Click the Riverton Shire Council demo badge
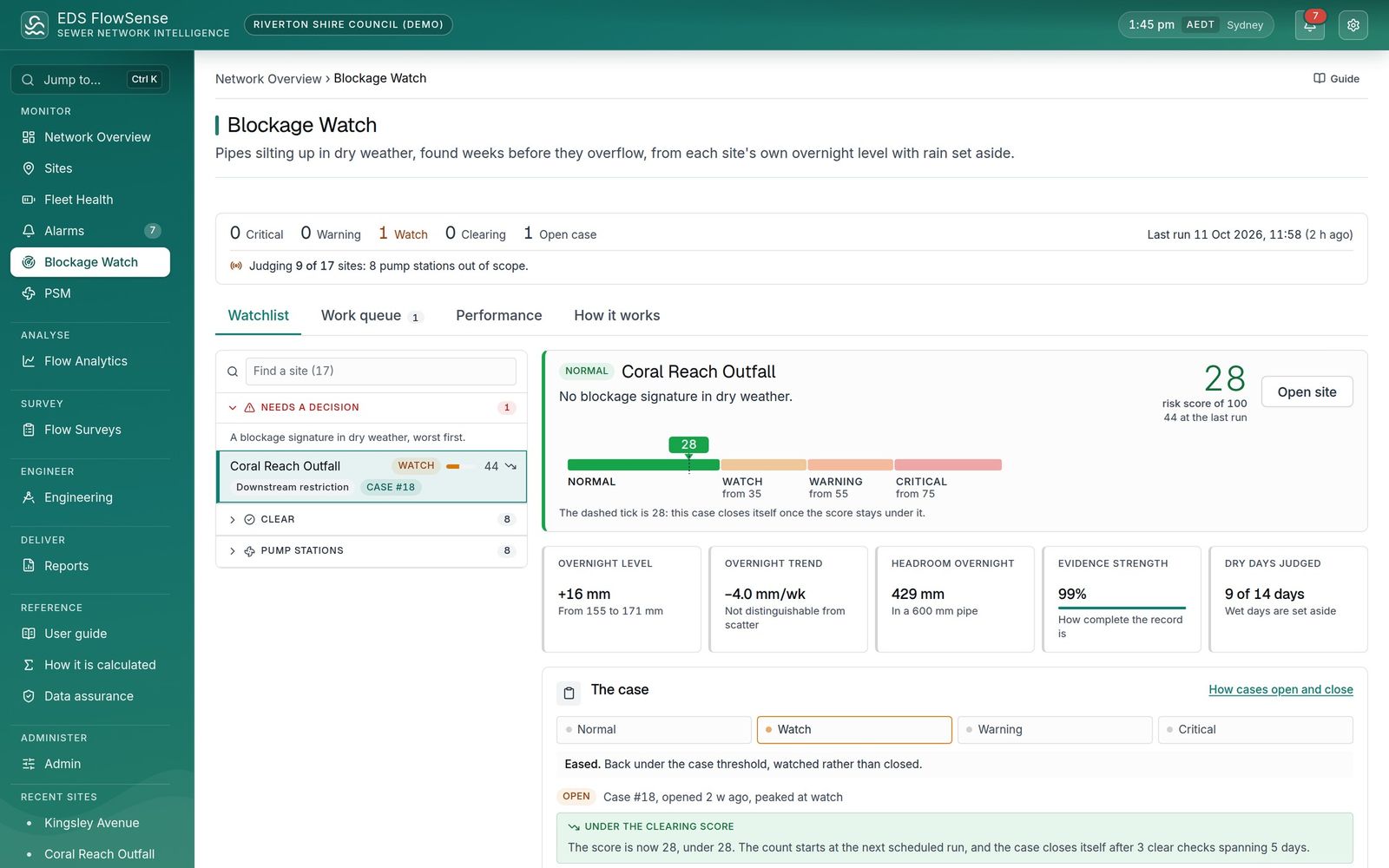Screen dimensions: 1389x868 pos(348,25)
